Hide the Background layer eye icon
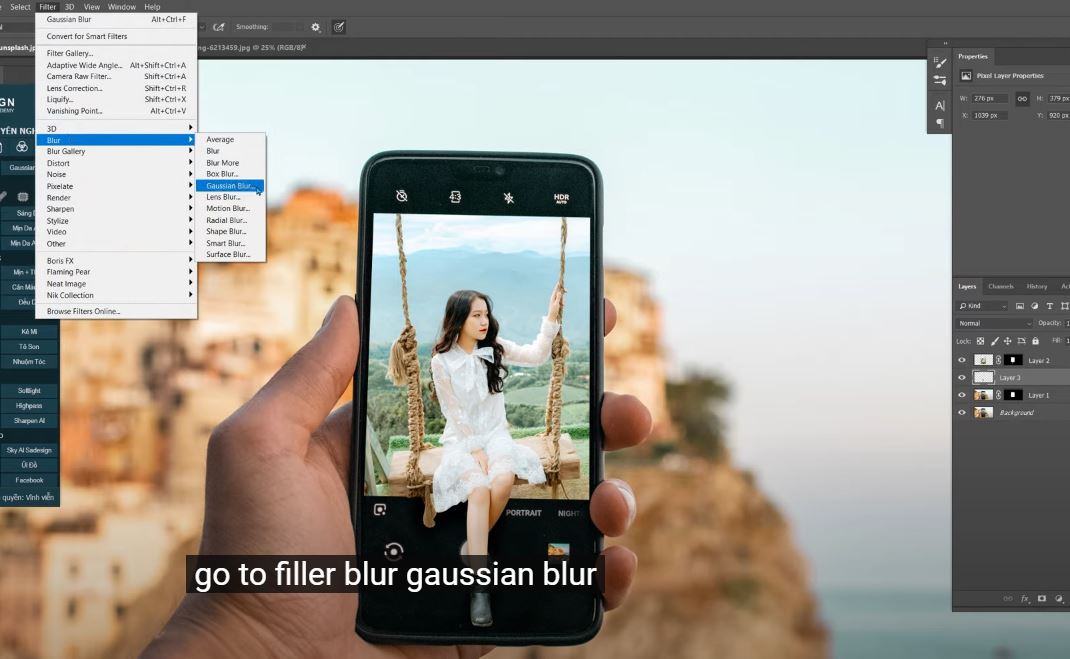The image size is (1070, 659). [x=962, y=412]
